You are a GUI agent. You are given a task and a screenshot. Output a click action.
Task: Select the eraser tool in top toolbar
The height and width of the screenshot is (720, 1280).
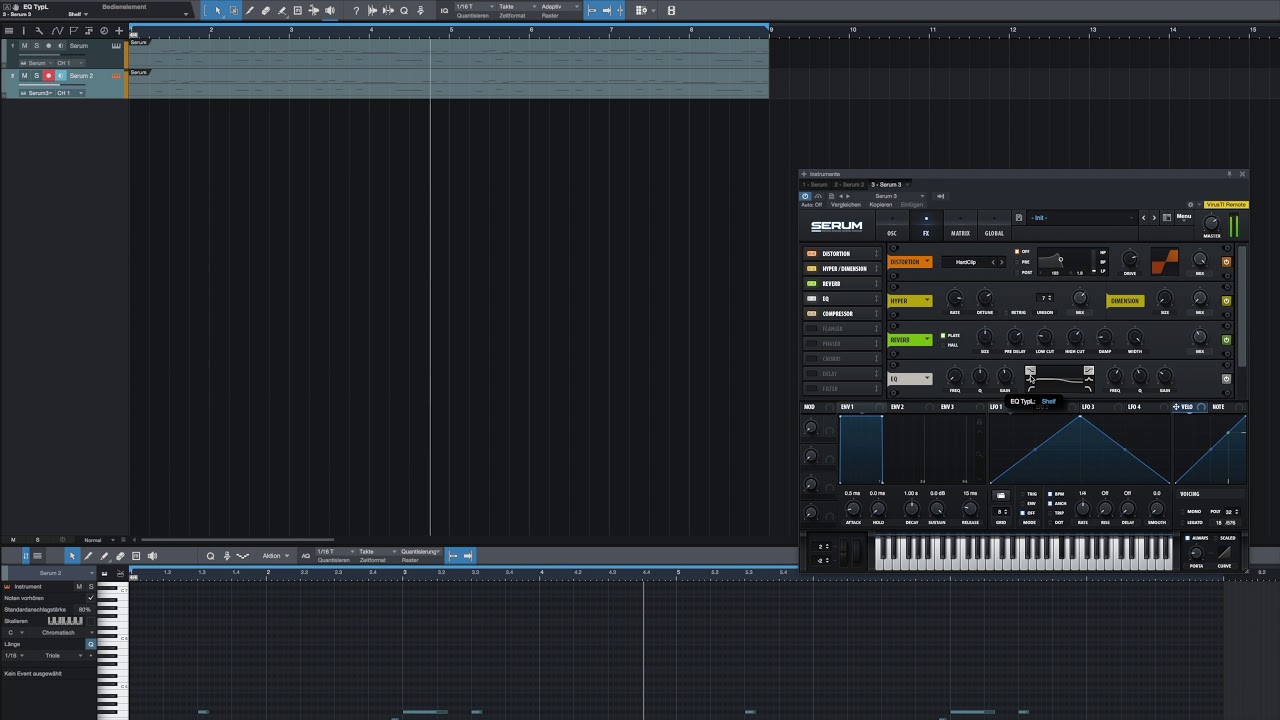[265, 10]
